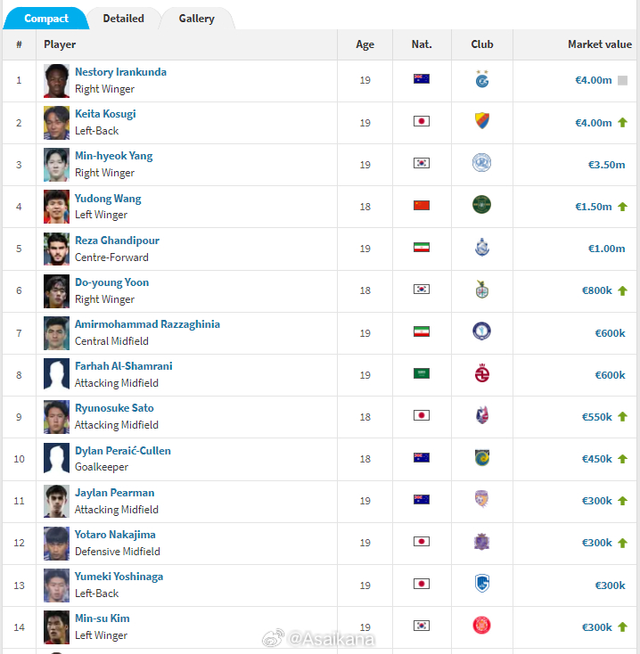Click club crest next to Ryunosuke Sato

(482, 416)
